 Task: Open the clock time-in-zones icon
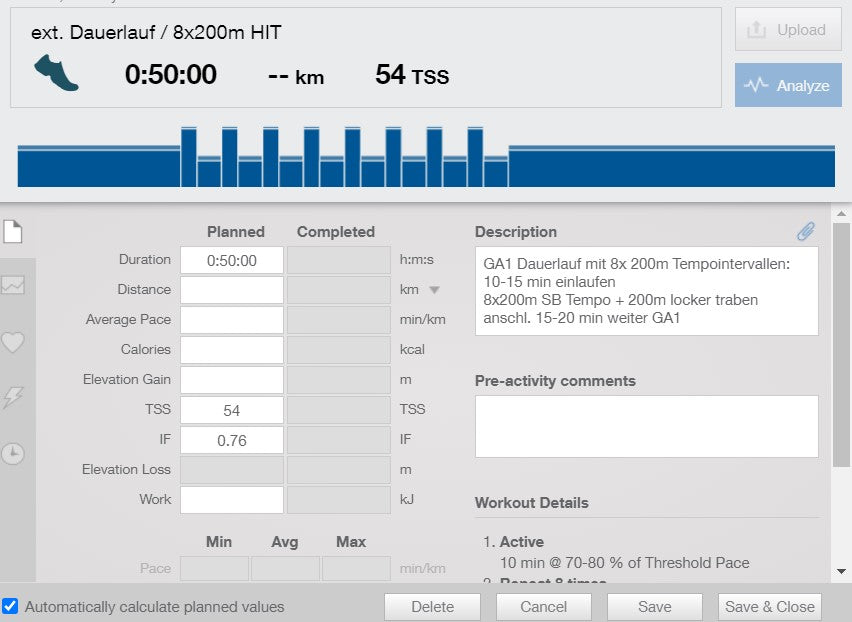pos(12,453)
